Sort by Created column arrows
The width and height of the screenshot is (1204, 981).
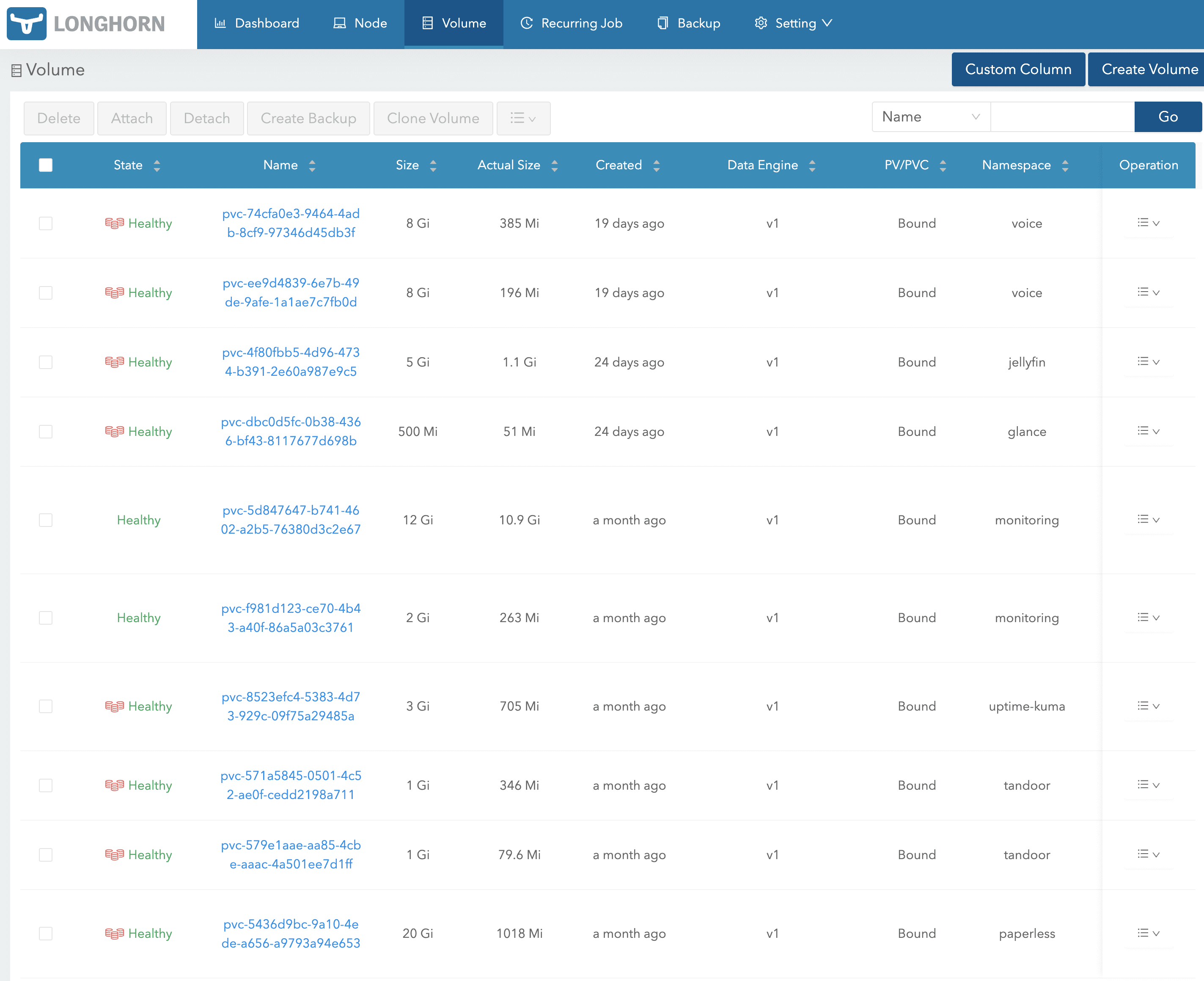(656, 165)
